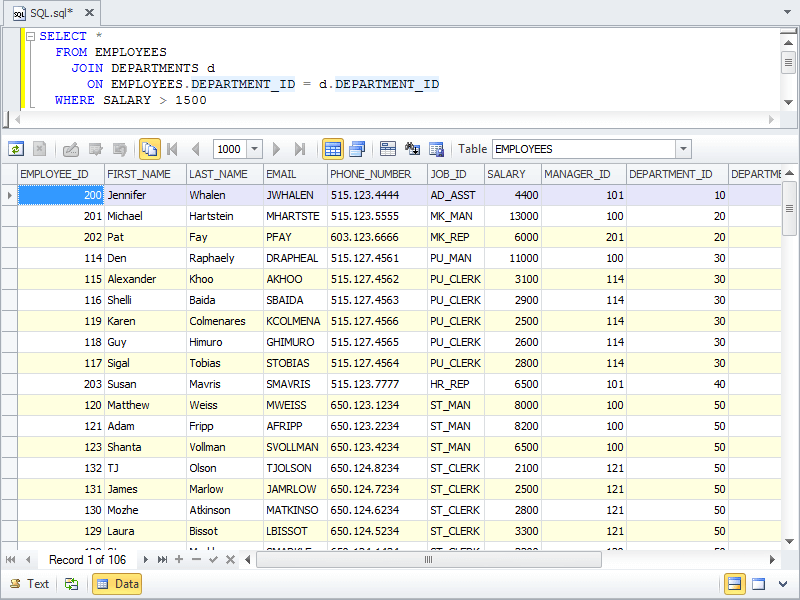Open the document tabs list dropdown arrow

tap(787, 12)
